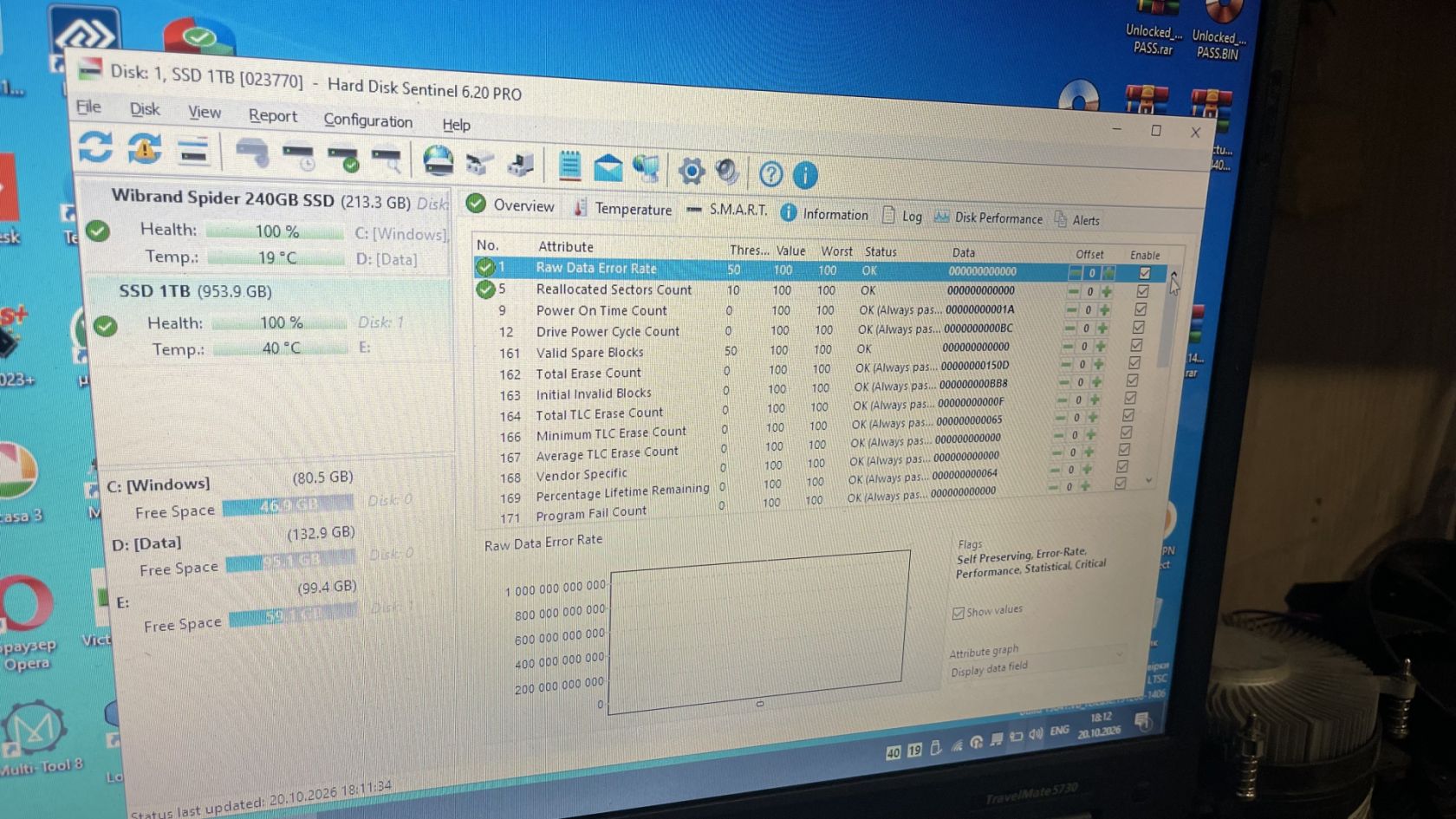Click the globe over disk toolbar icon
This screenshot has height=819, width=1456.
[x=439, y=161]
